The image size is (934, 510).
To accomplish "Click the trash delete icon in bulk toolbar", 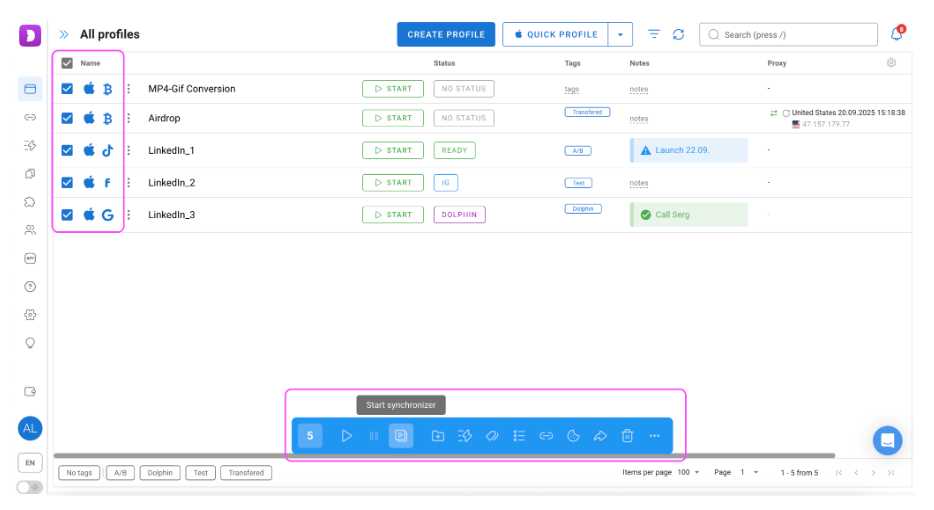I will pos(627,436).
